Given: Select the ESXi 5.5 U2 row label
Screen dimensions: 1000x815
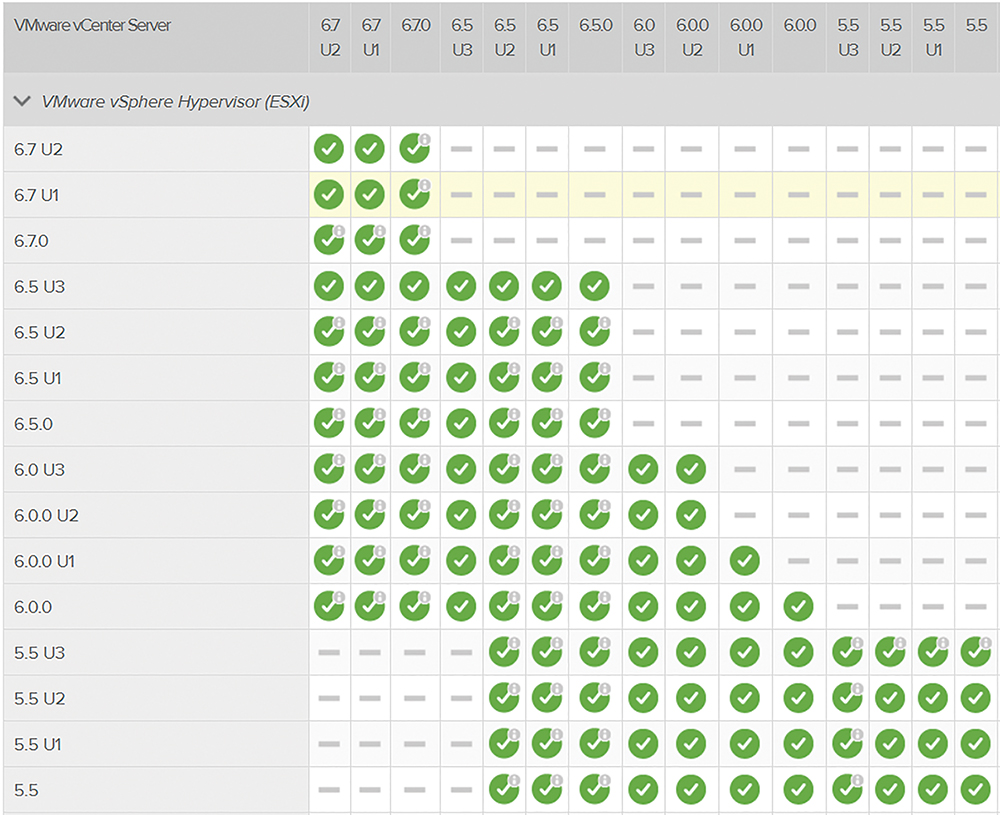Looking at the screenshot, I should coord(40,699).
